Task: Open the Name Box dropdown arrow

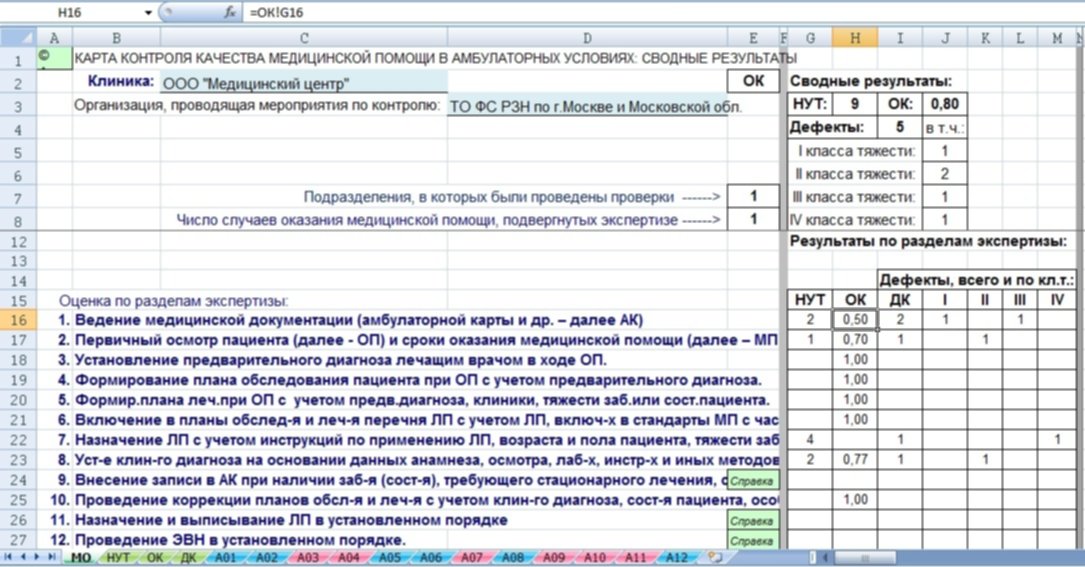Action: pos(149,13)
